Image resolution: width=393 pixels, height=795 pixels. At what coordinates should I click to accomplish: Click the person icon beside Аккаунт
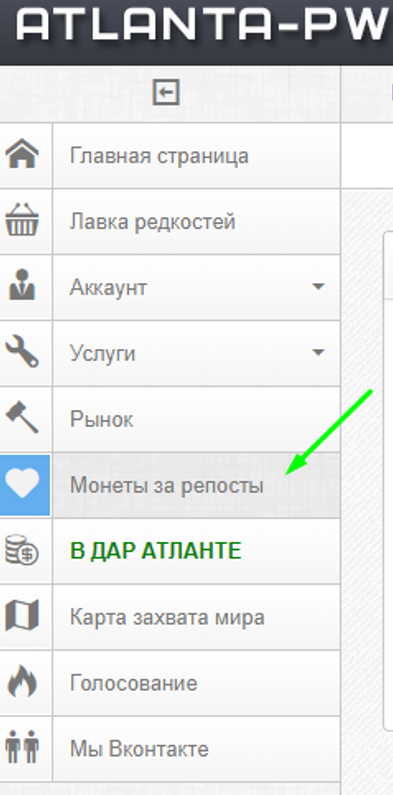[22, 285]
